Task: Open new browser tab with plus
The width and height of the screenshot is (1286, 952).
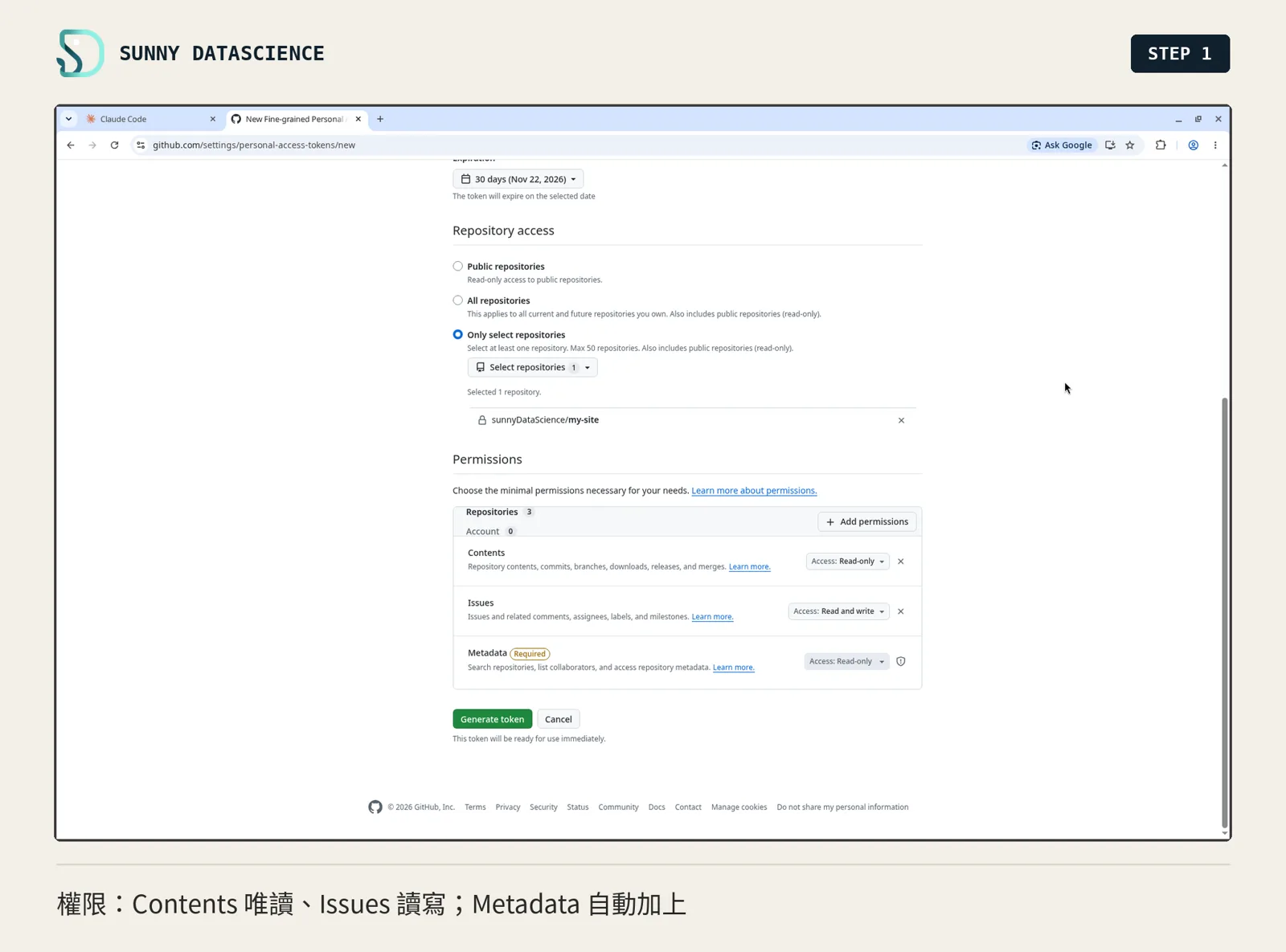Action: pos(380,119)
